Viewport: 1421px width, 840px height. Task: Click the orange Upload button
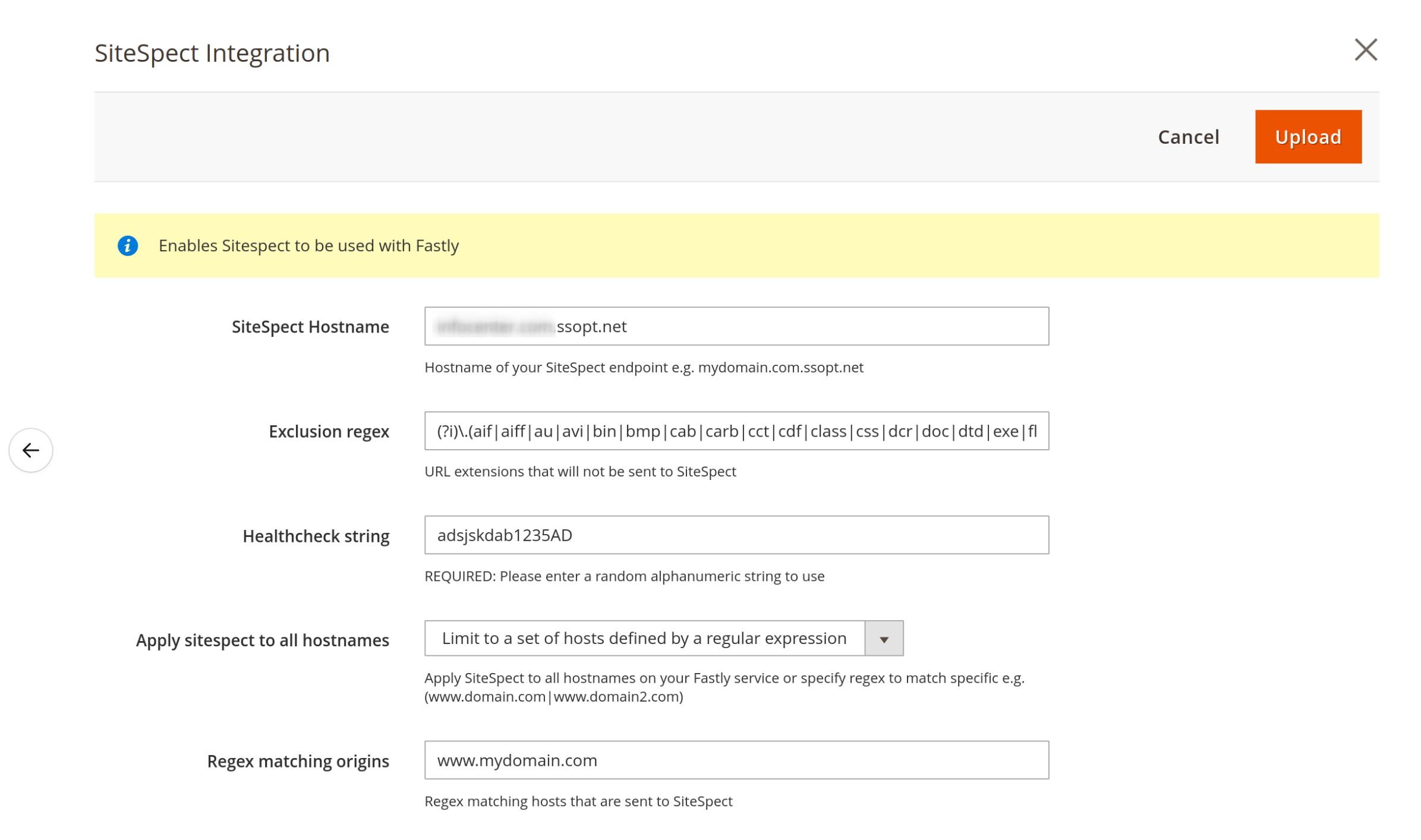pyautogui.click(x=1307, y=137)
